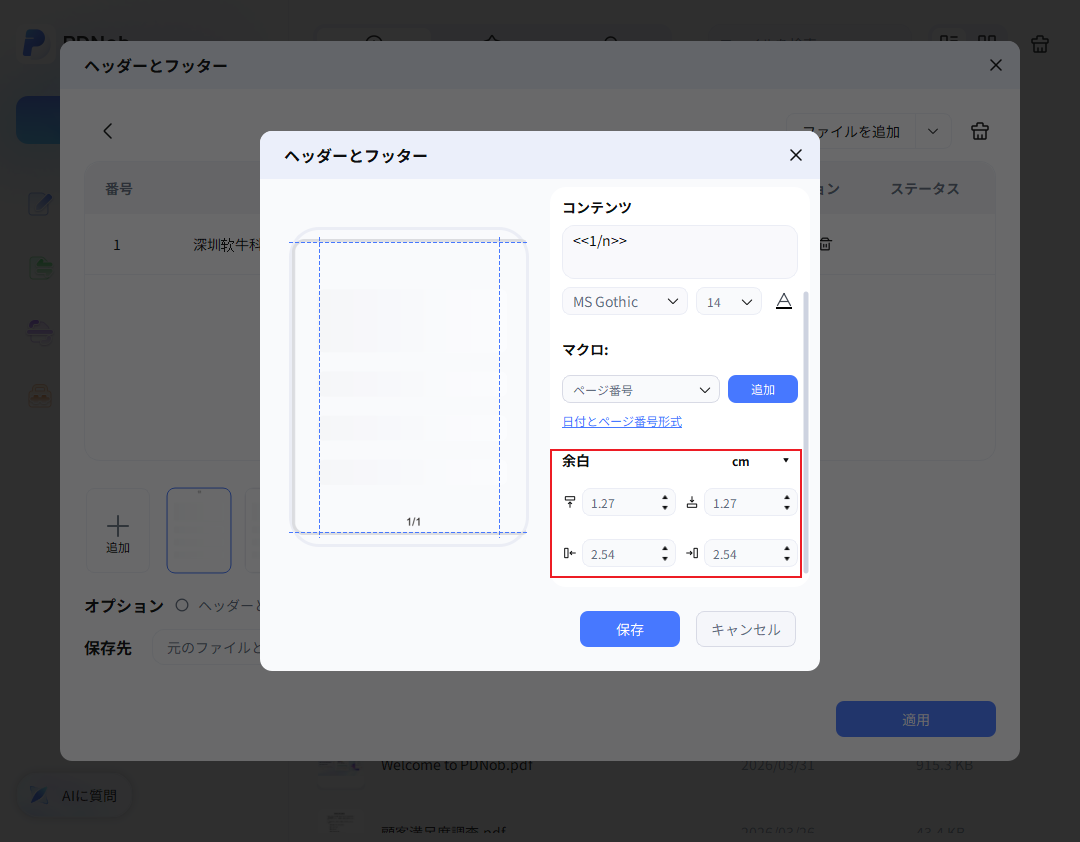Click the 保存 button to save settings

pyautogui.click(x=629, y=629)
